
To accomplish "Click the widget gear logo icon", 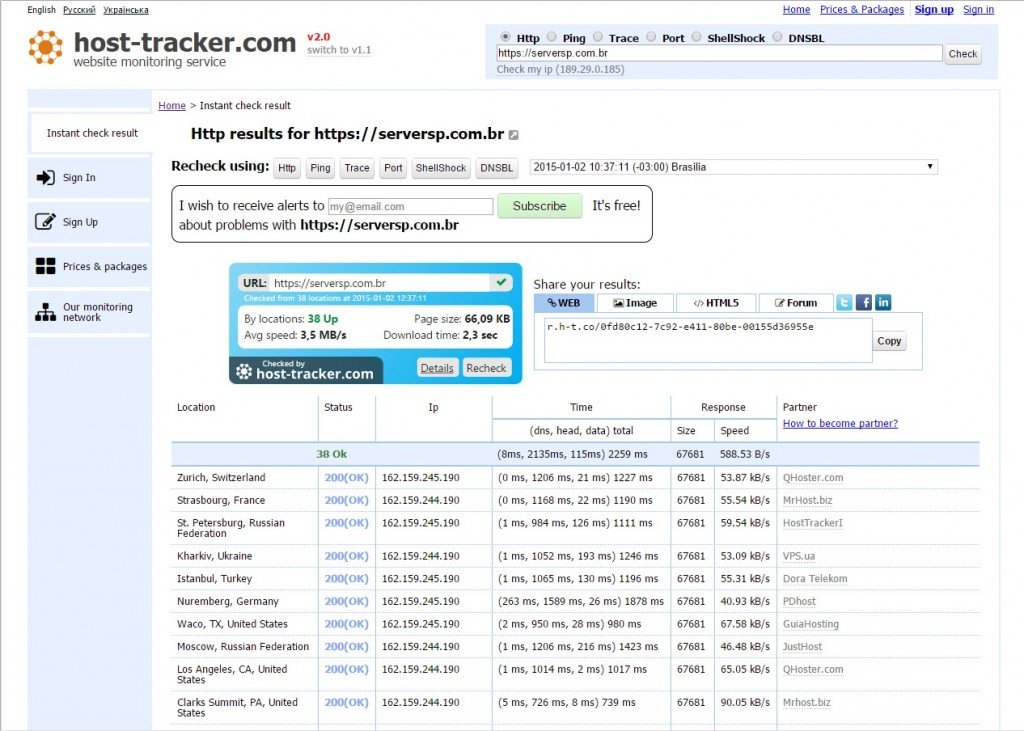I will click(244, 371).
